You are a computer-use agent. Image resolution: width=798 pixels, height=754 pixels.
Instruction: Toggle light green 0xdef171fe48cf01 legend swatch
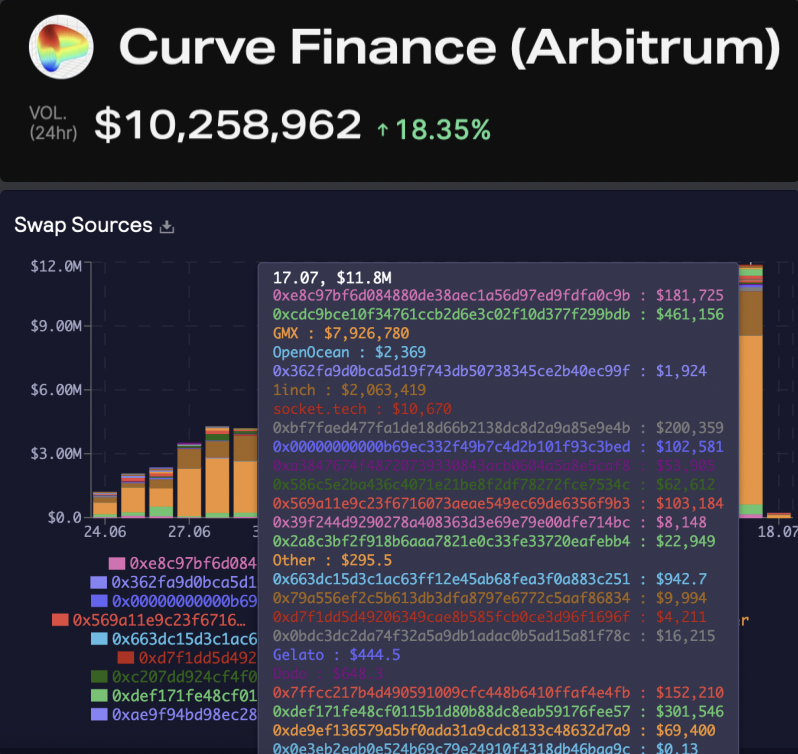click(x=99, y=695)
